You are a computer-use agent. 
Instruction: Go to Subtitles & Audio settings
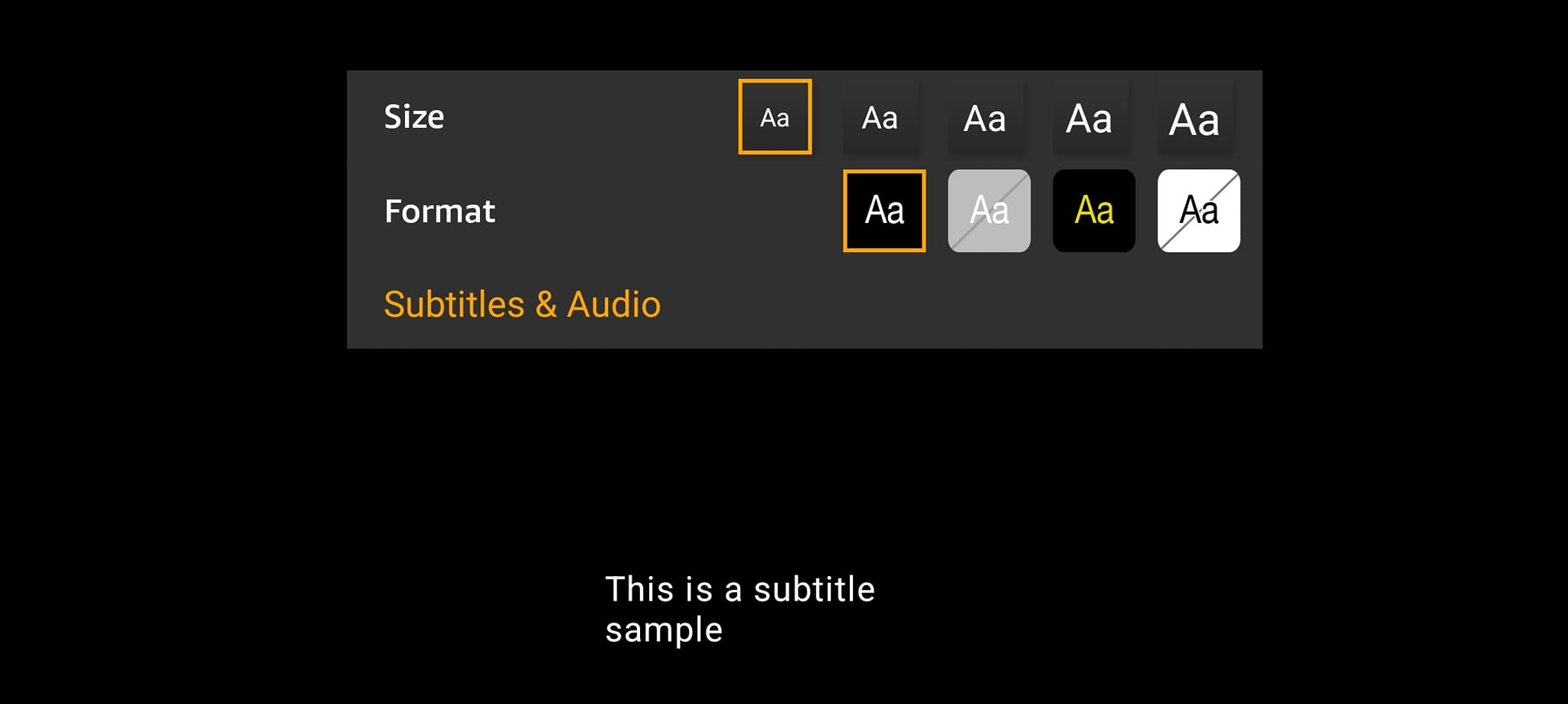[x=522, y=304]
